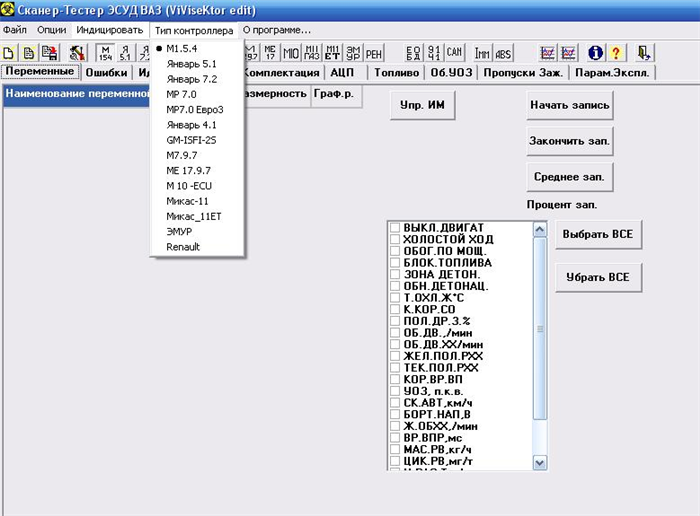Click the Выбрать ВСЕ button
Screen dimensions: 700x516
point(598,234)
